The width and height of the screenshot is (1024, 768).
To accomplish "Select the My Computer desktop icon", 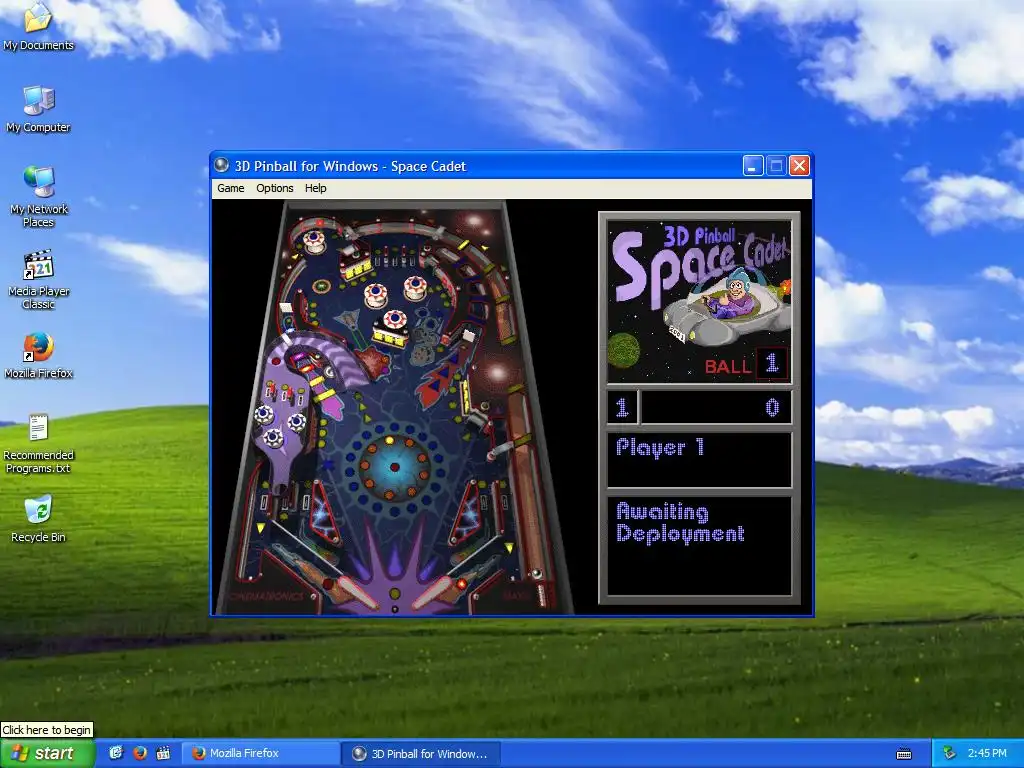I will click(39, 109).
